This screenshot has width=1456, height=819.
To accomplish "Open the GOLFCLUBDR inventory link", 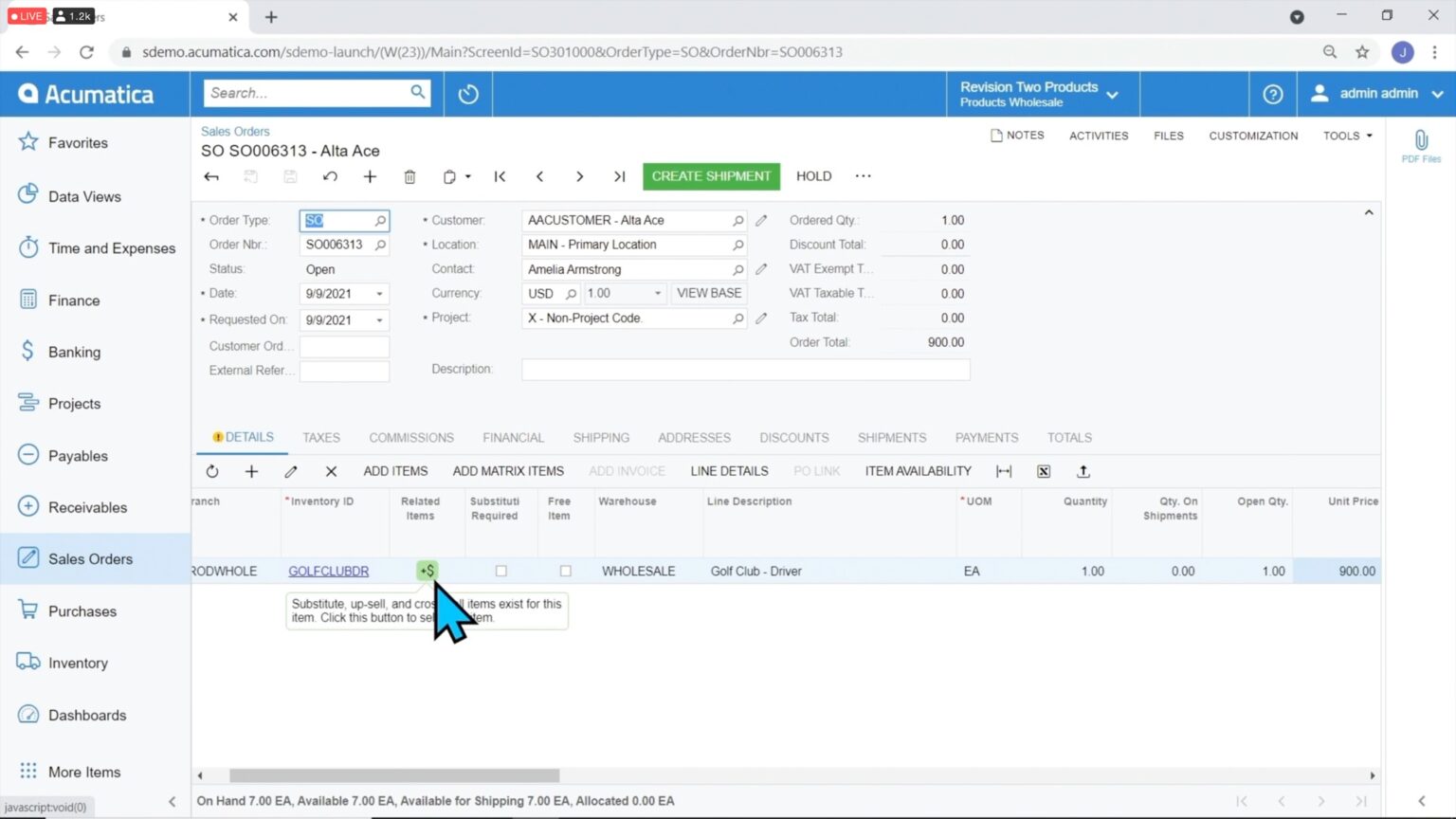I will [x=328, y=571].
